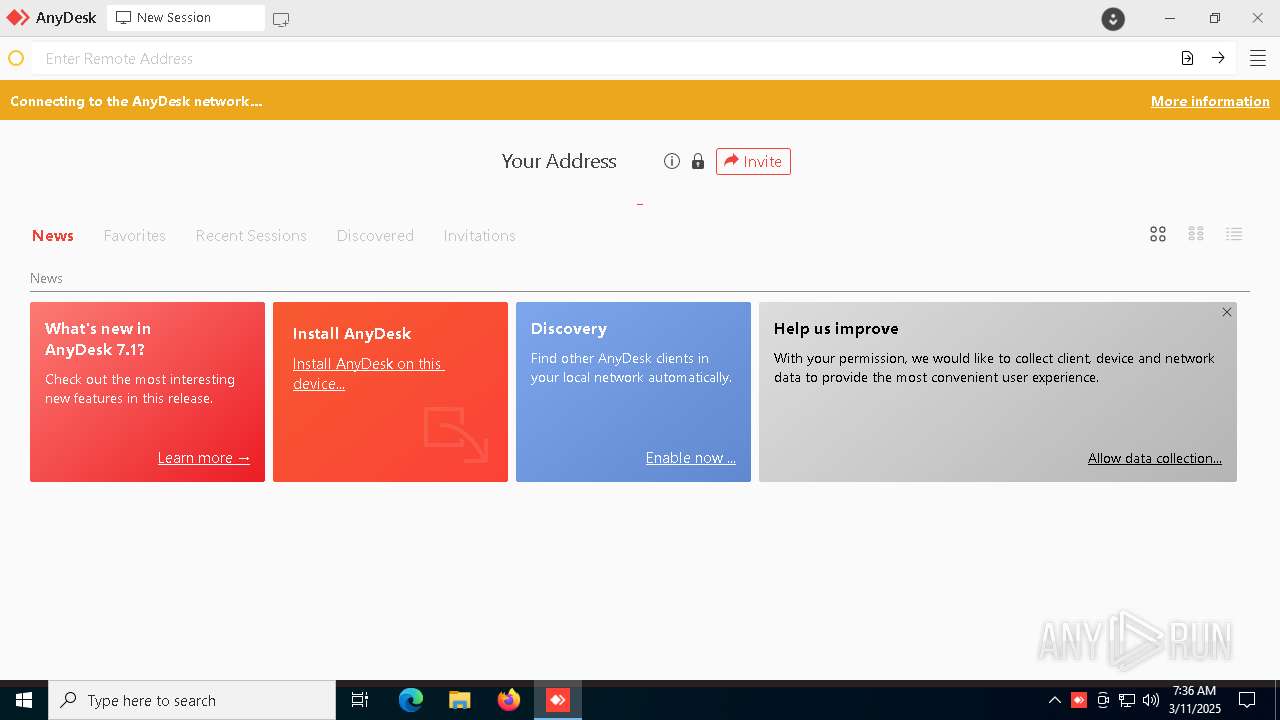Click the What's new in AnyDesk 7.1 card
The height and width of the screenshot is (720, 1280).
point(147,392)
